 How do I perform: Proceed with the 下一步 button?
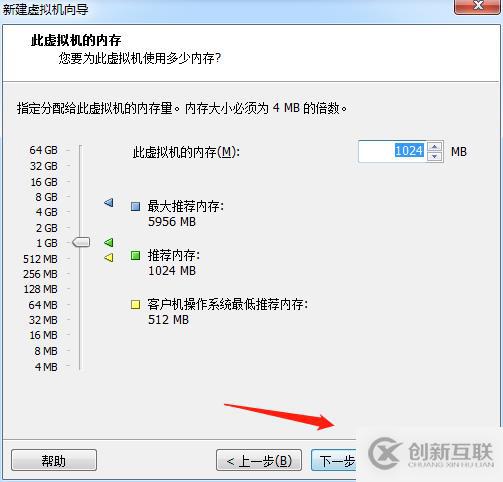(334, 460)
